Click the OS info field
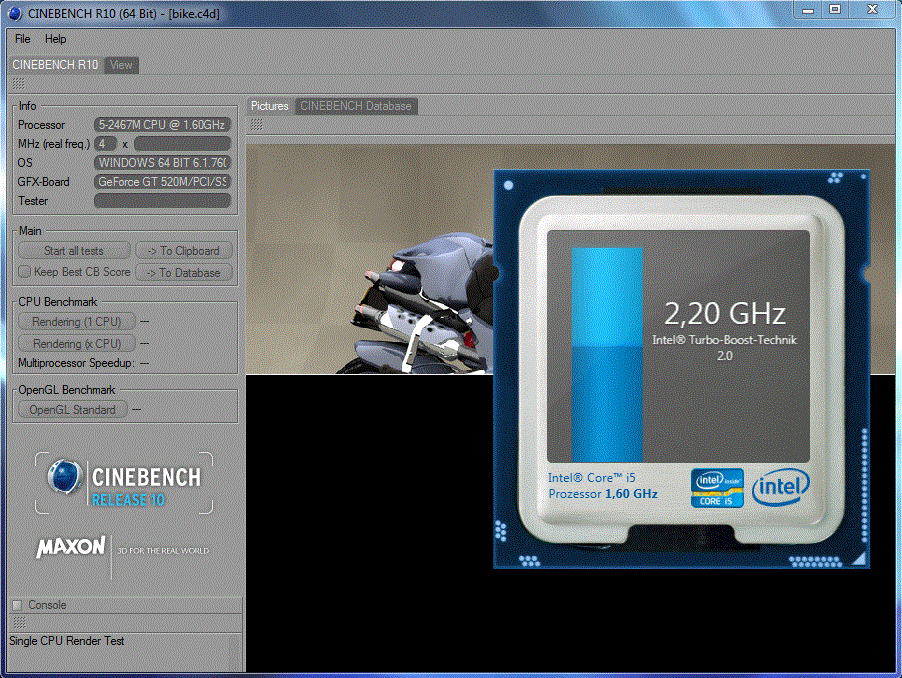The image size is (902, 678). (162, 162)
